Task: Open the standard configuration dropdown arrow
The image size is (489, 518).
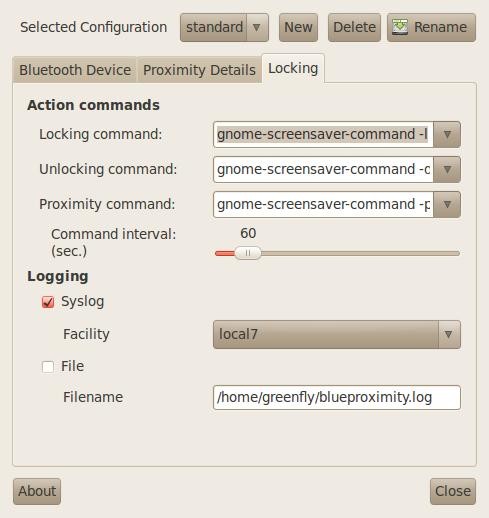Action: (257, 27)
